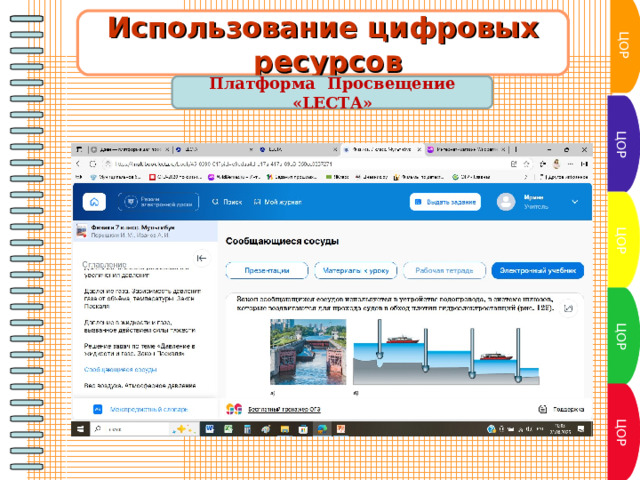Open Calculator from the taskbar
The width and height of the screenshot is (640, 480).
tap(247, 429)
